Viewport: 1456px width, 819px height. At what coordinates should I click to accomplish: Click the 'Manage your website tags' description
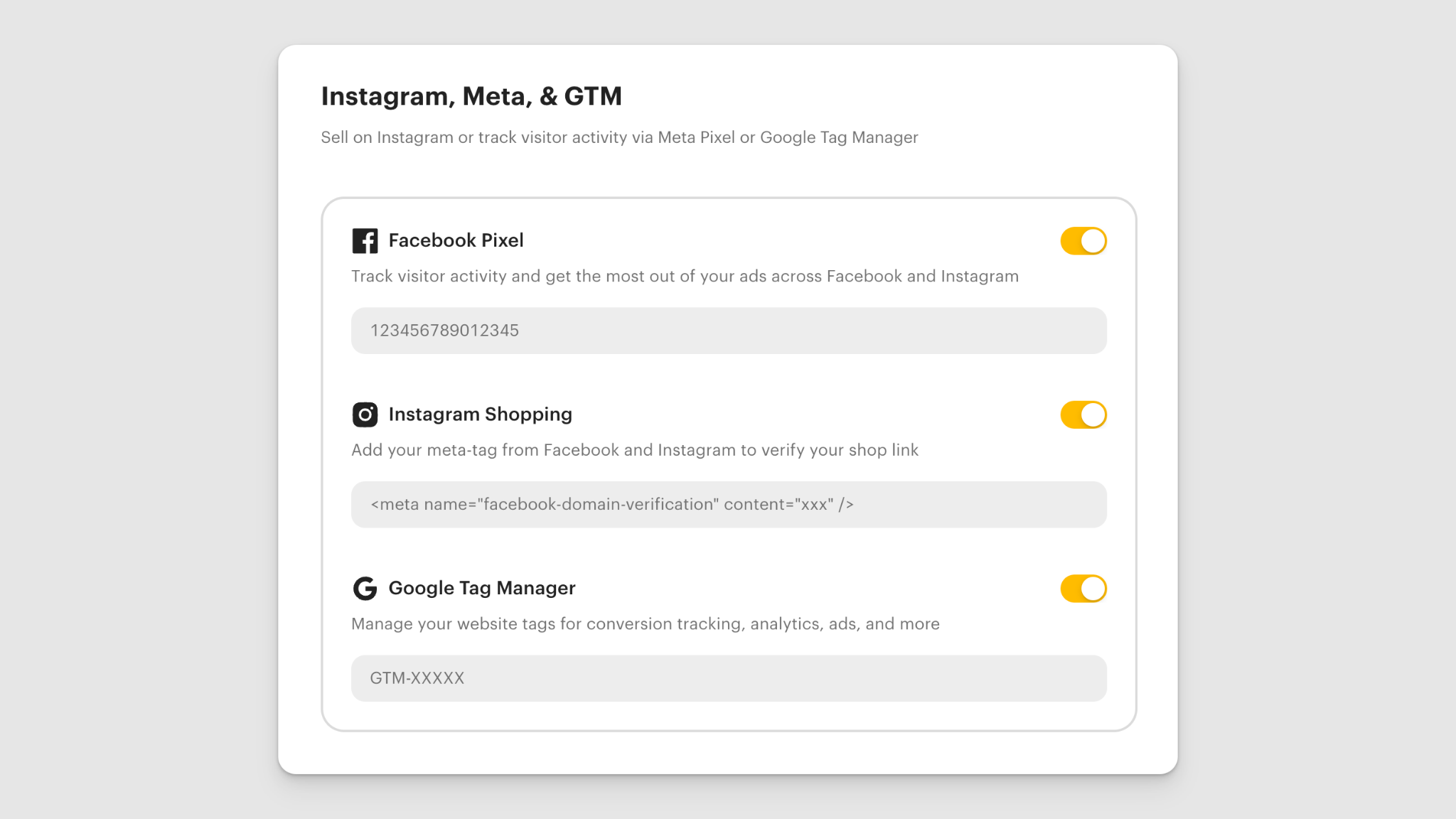tap(645, 624)
